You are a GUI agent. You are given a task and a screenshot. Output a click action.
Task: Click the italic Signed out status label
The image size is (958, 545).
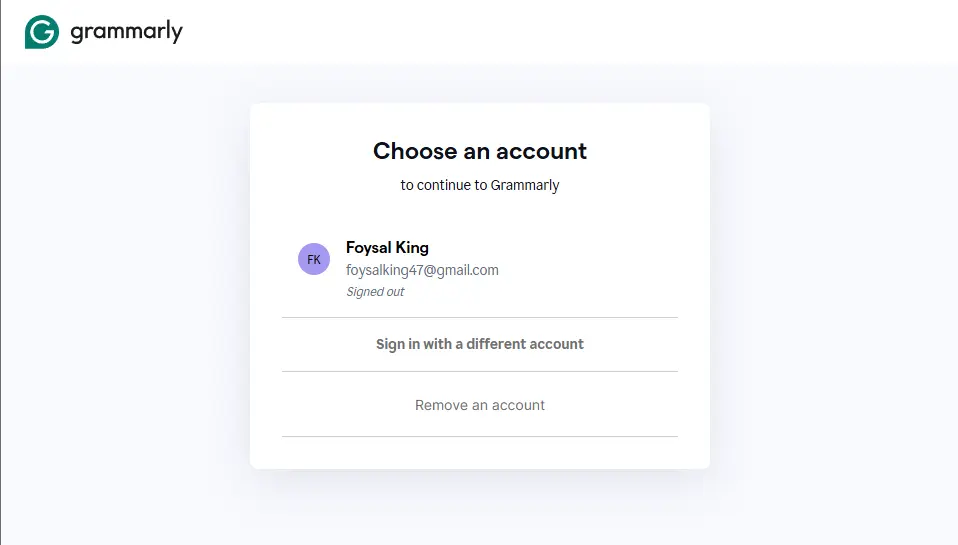point(375,292)
